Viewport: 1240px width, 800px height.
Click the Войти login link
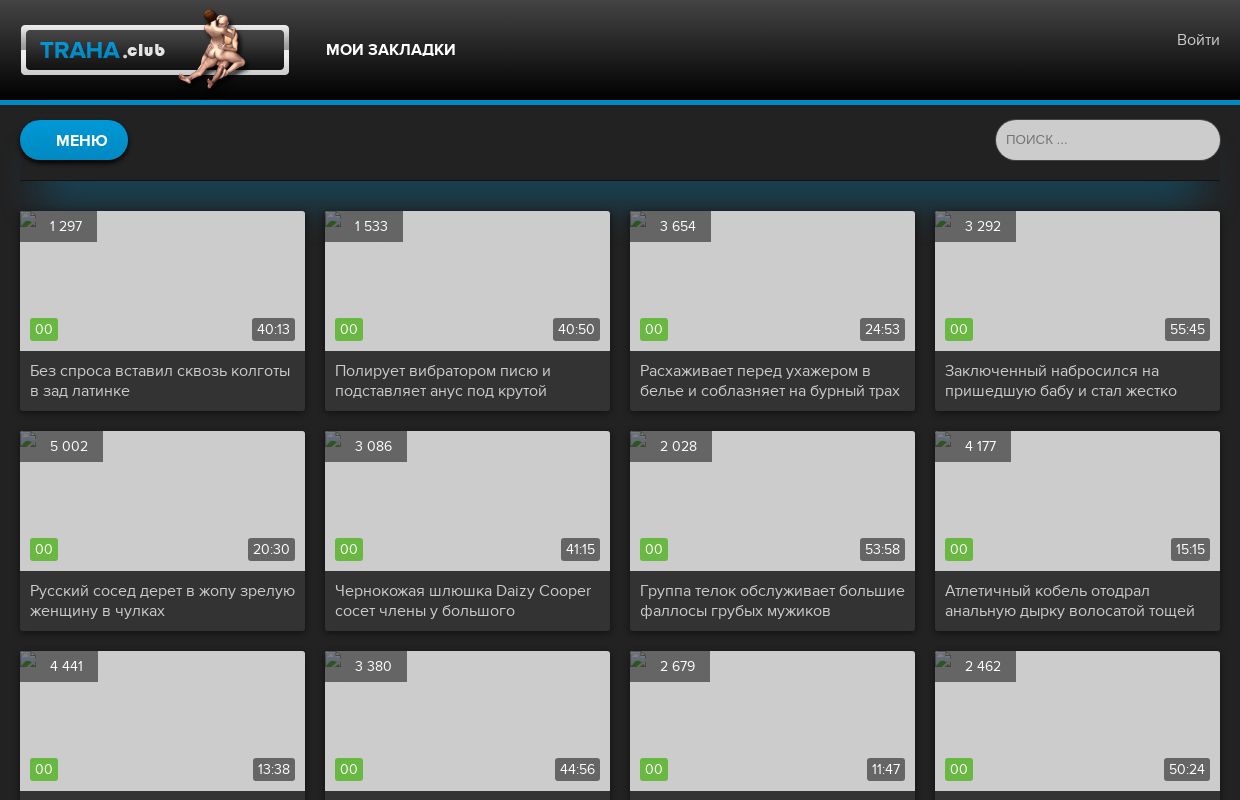pos(1197,40)
